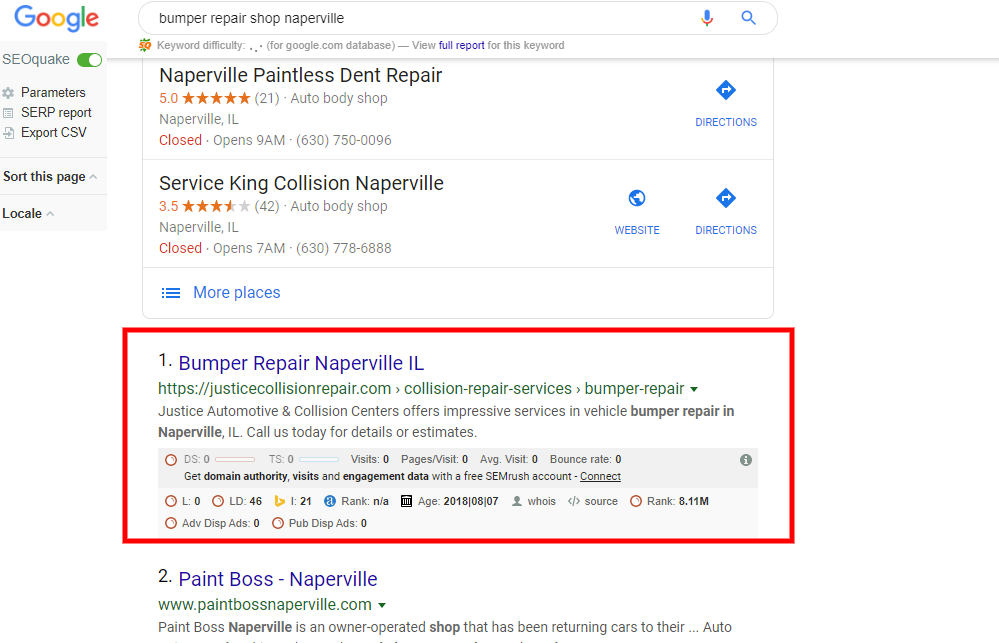999x643 pixels.
Task: Click the Pub Disp Ads icon
Action: coord(278,523)
